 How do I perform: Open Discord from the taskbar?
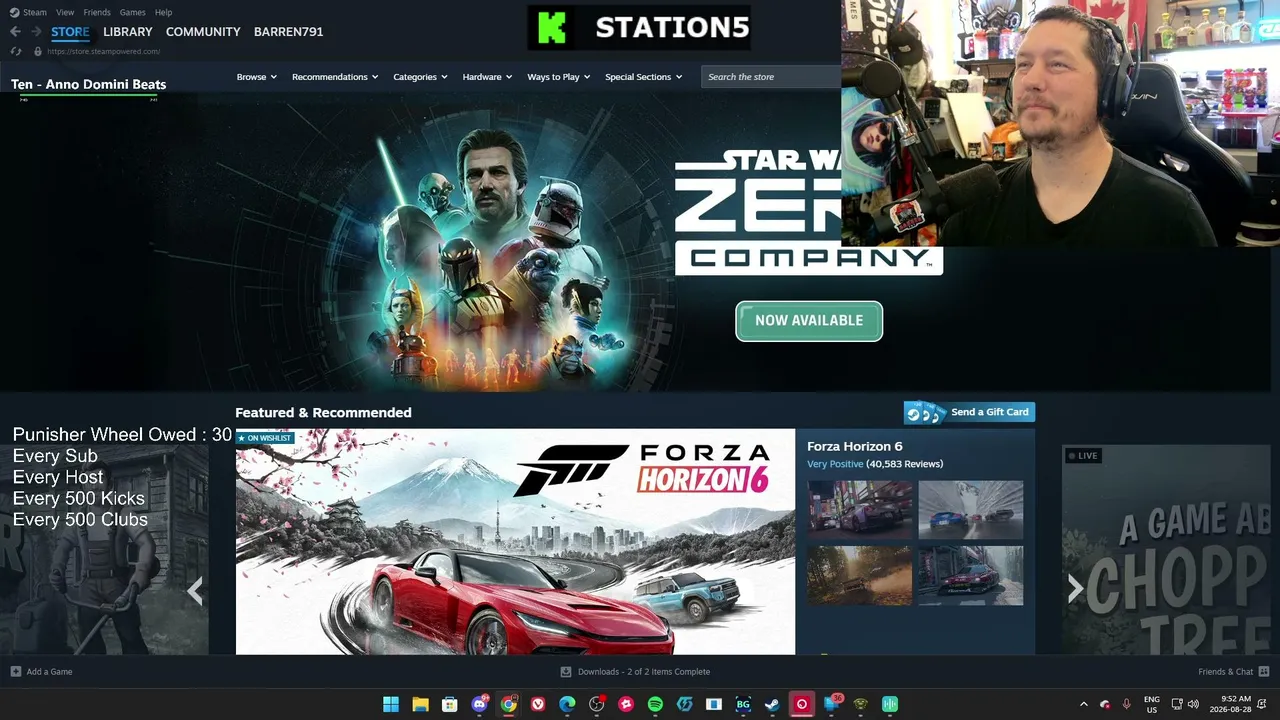[x=479, y=704]
